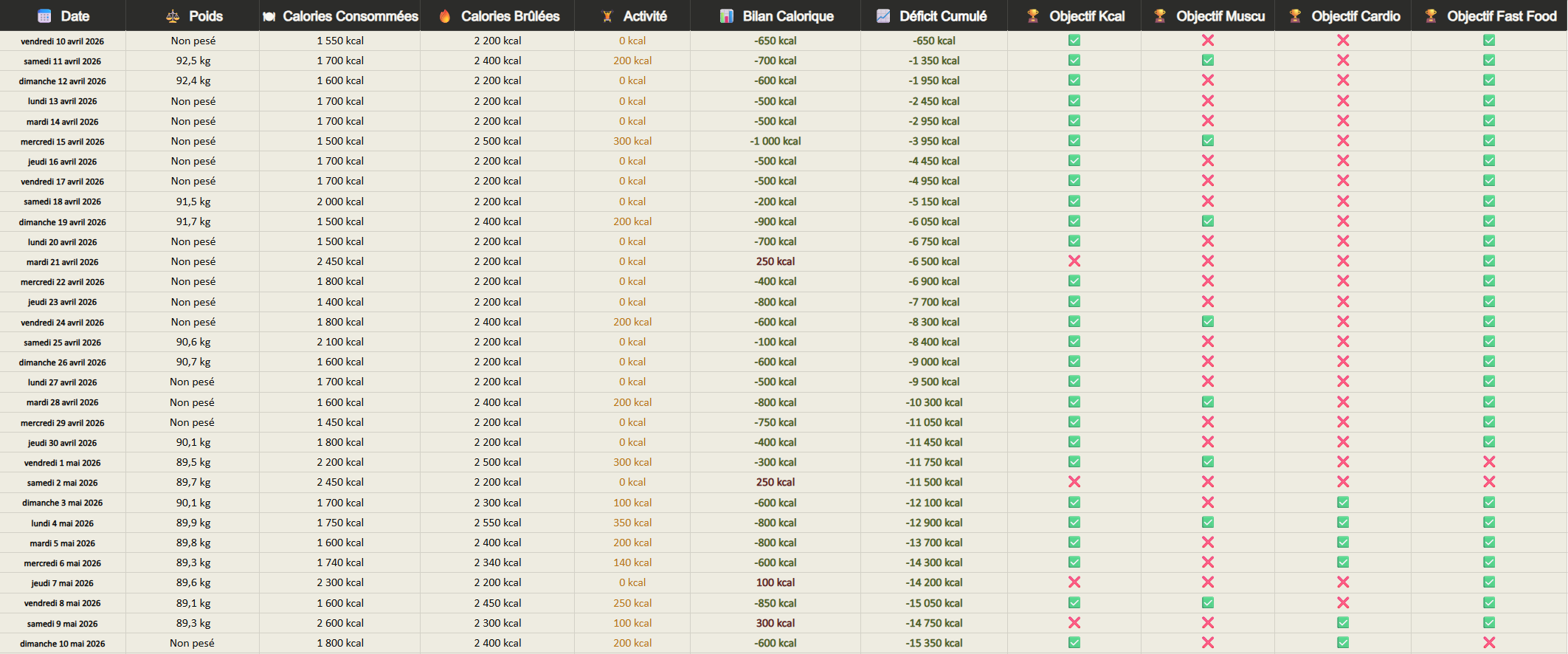Select the Objectif Fast Food column header

point(1489,16)
